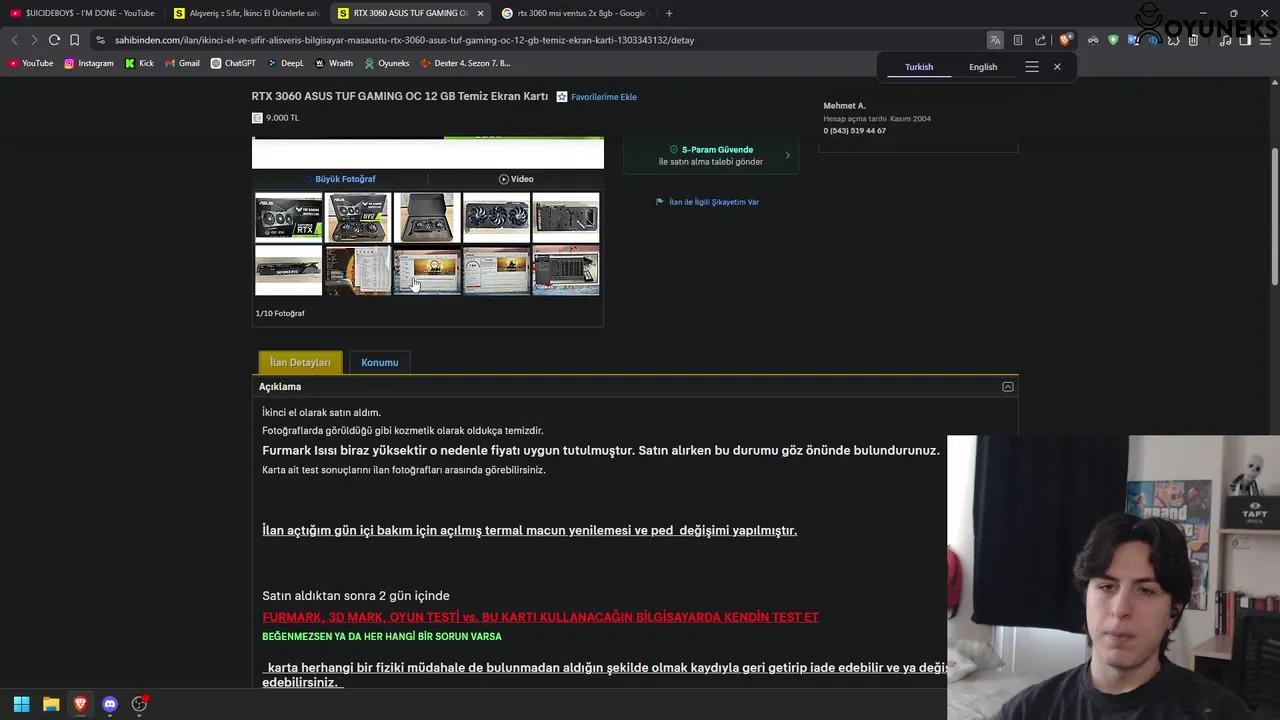Image resolution: width=1280 pixels, height=720 pixels.
Task: Click the 9.000 TL price text
Action: point(282,118)
